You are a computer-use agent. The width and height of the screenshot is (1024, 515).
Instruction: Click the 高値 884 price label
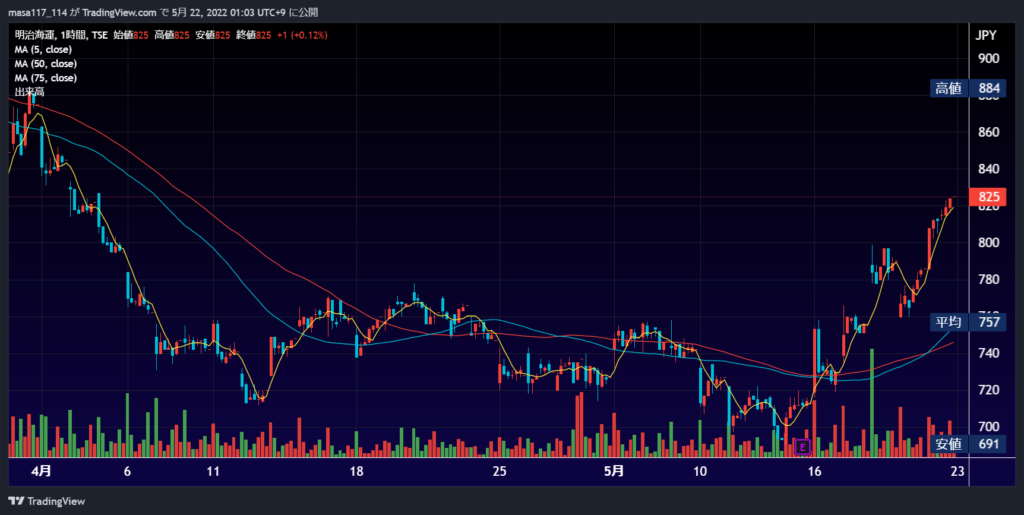[967, 89]
